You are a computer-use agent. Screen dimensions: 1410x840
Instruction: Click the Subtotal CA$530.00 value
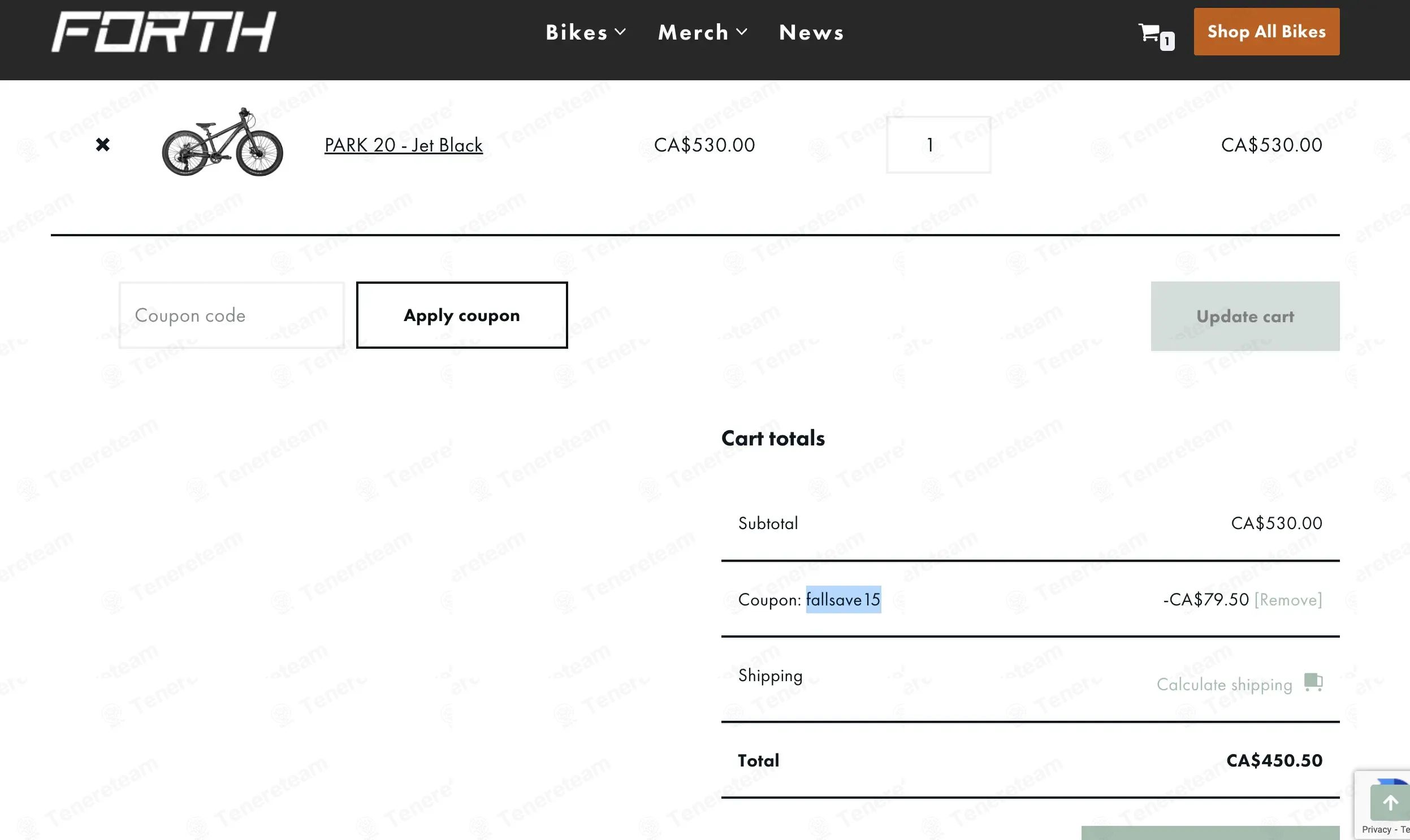(1277, 523)
